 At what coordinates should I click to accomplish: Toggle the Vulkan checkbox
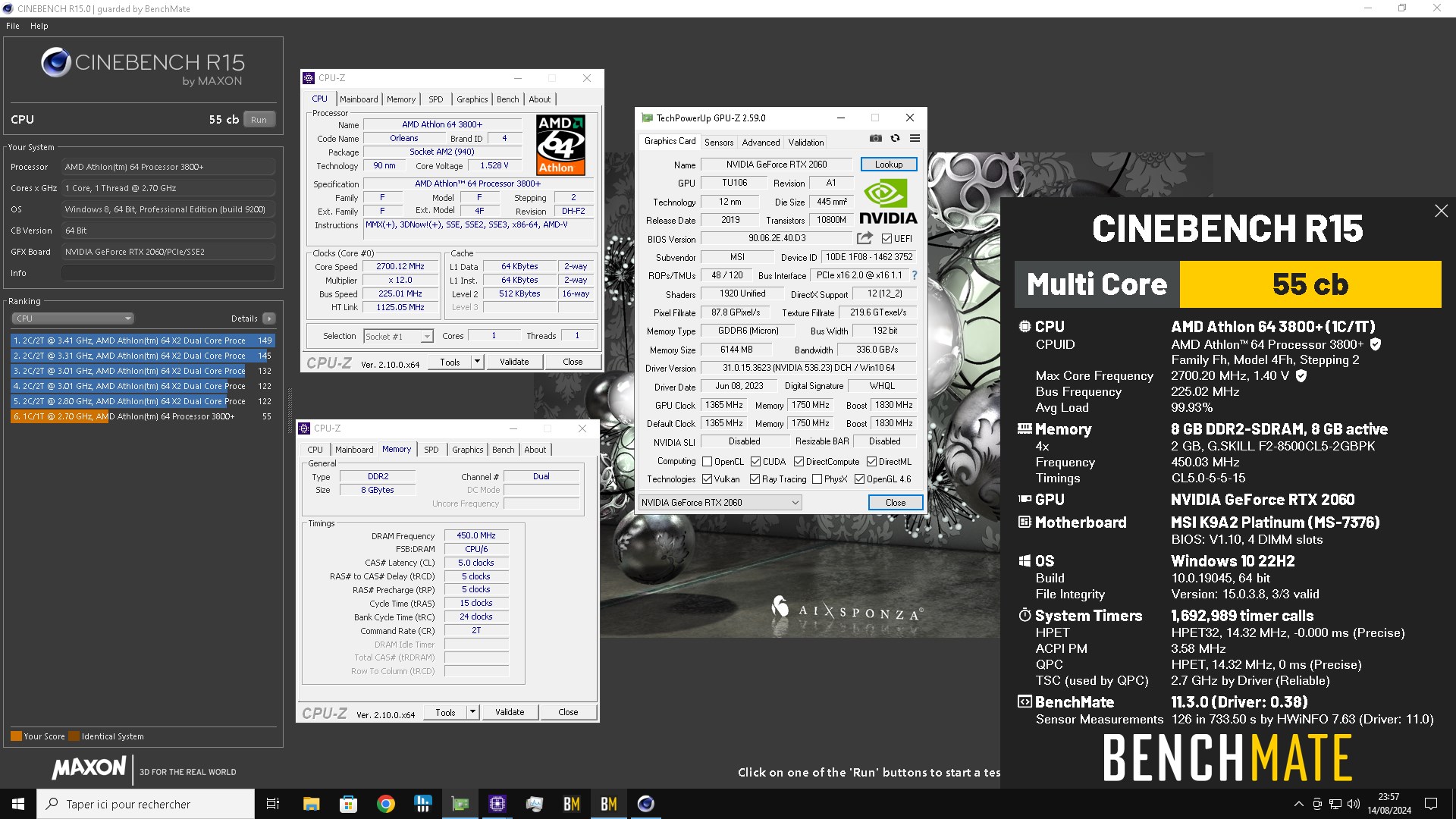click(x=707, y=479)
